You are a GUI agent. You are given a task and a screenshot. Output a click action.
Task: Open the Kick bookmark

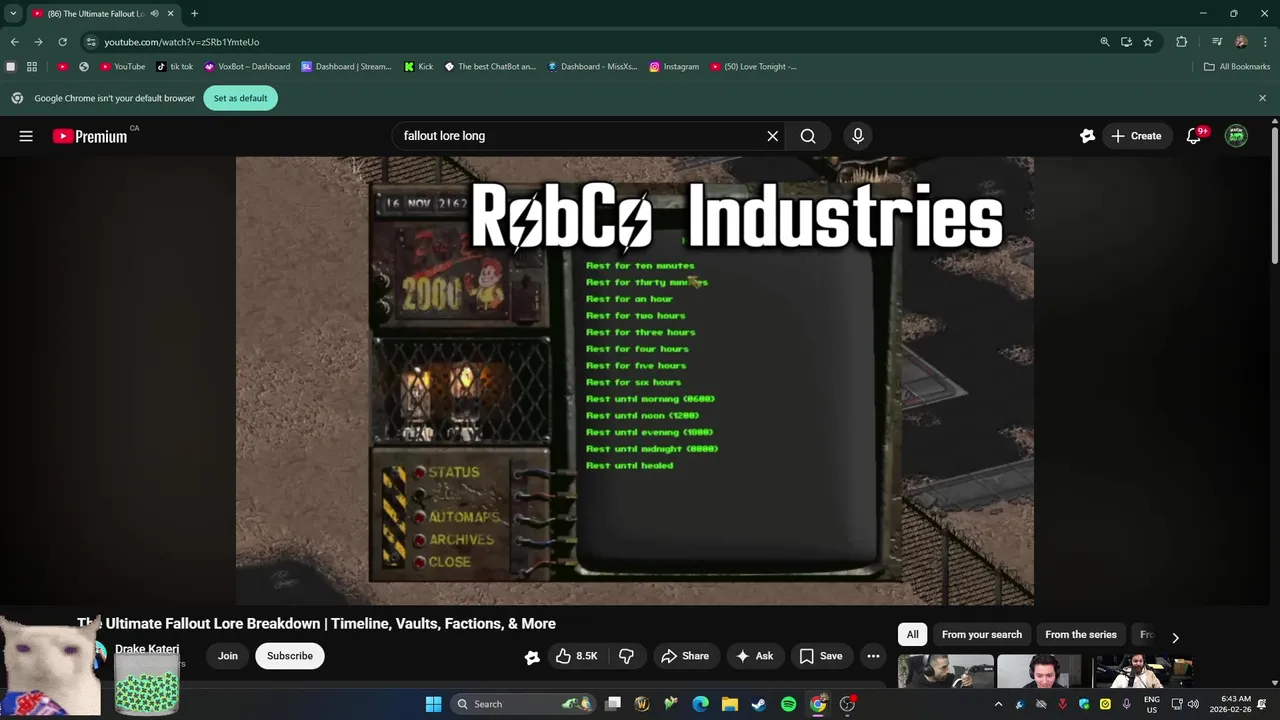pos(419,67)
